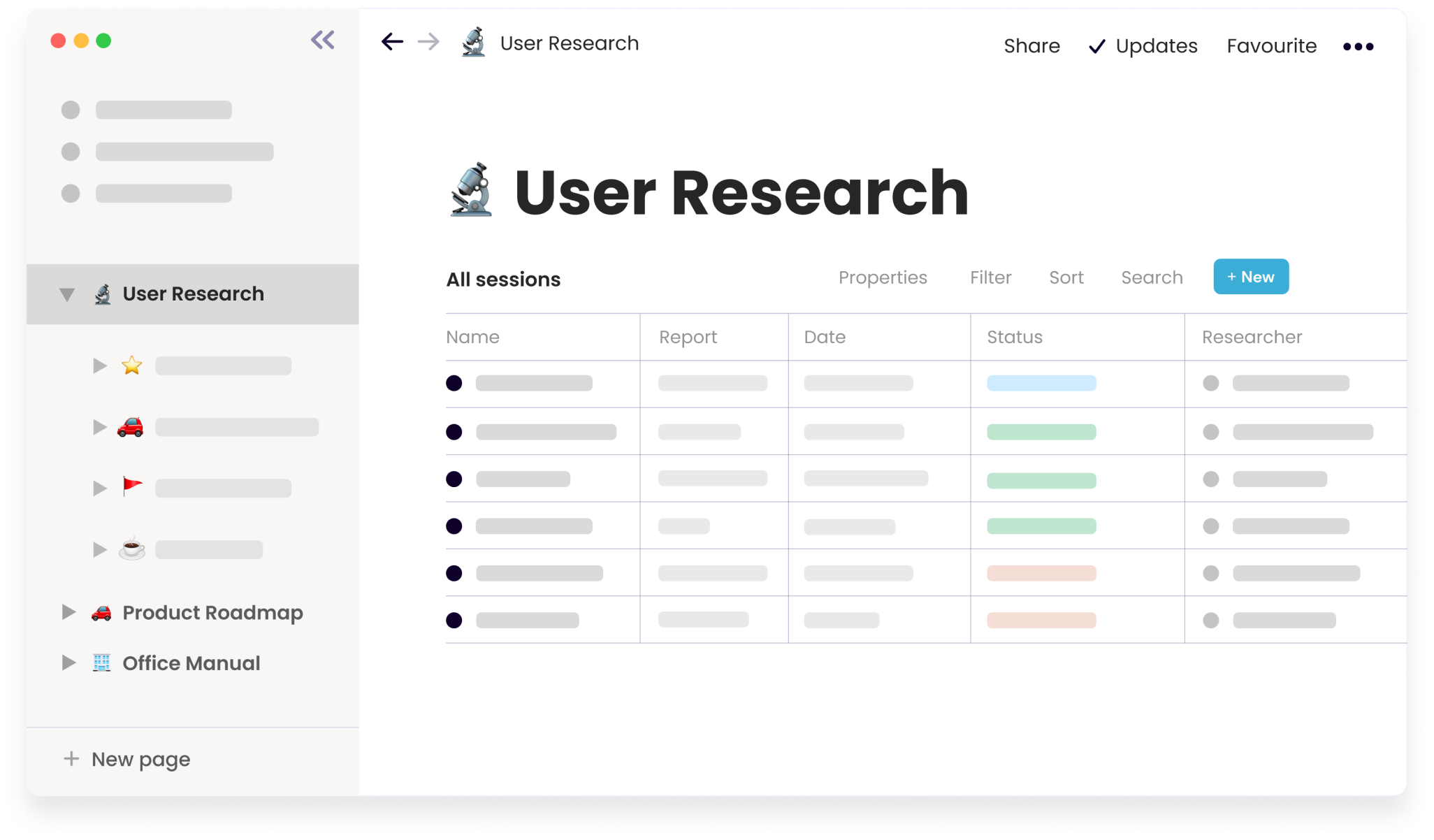Open the Sort menu
Image resolution: width=1434 pixels, height=840 pixels.
point(1066,277)
